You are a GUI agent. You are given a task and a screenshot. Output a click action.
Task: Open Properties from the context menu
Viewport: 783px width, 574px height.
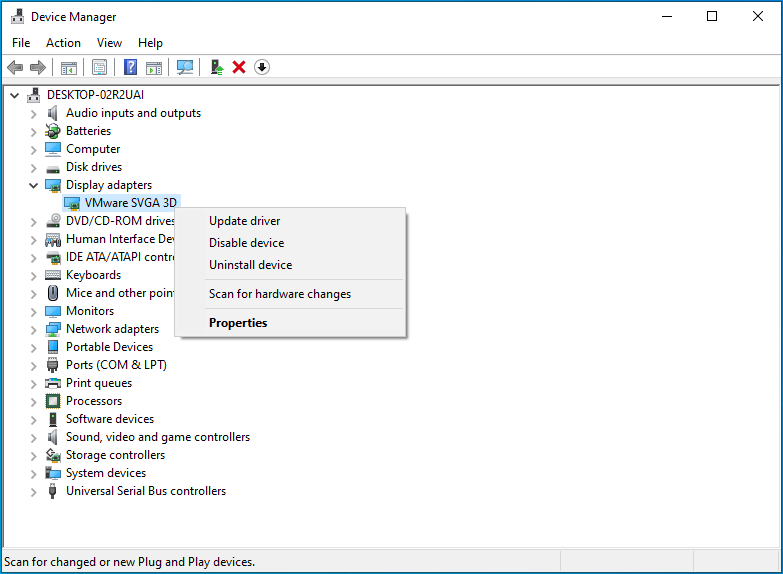[238, 323]
